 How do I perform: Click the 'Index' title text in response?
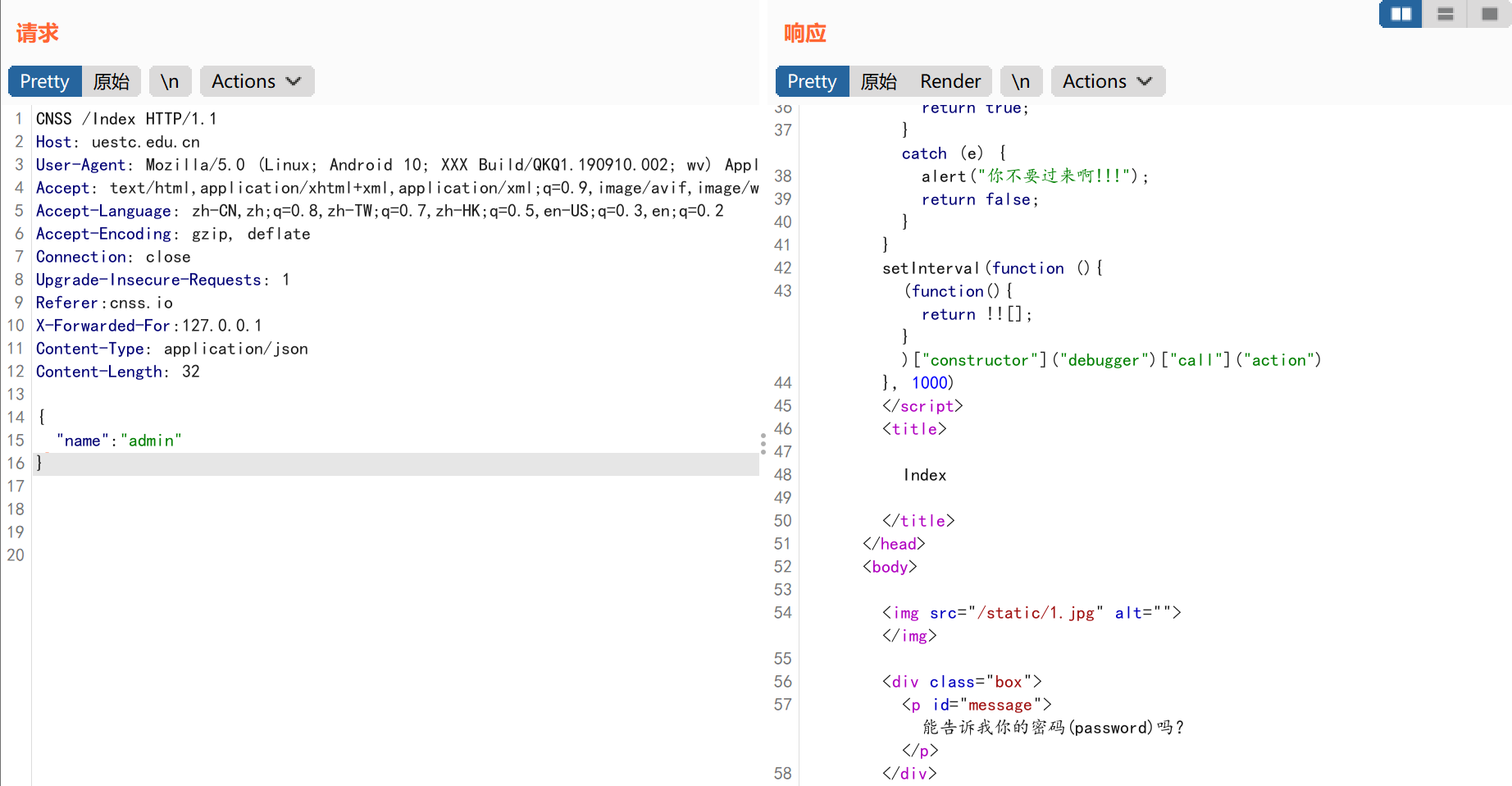point(925,475)
